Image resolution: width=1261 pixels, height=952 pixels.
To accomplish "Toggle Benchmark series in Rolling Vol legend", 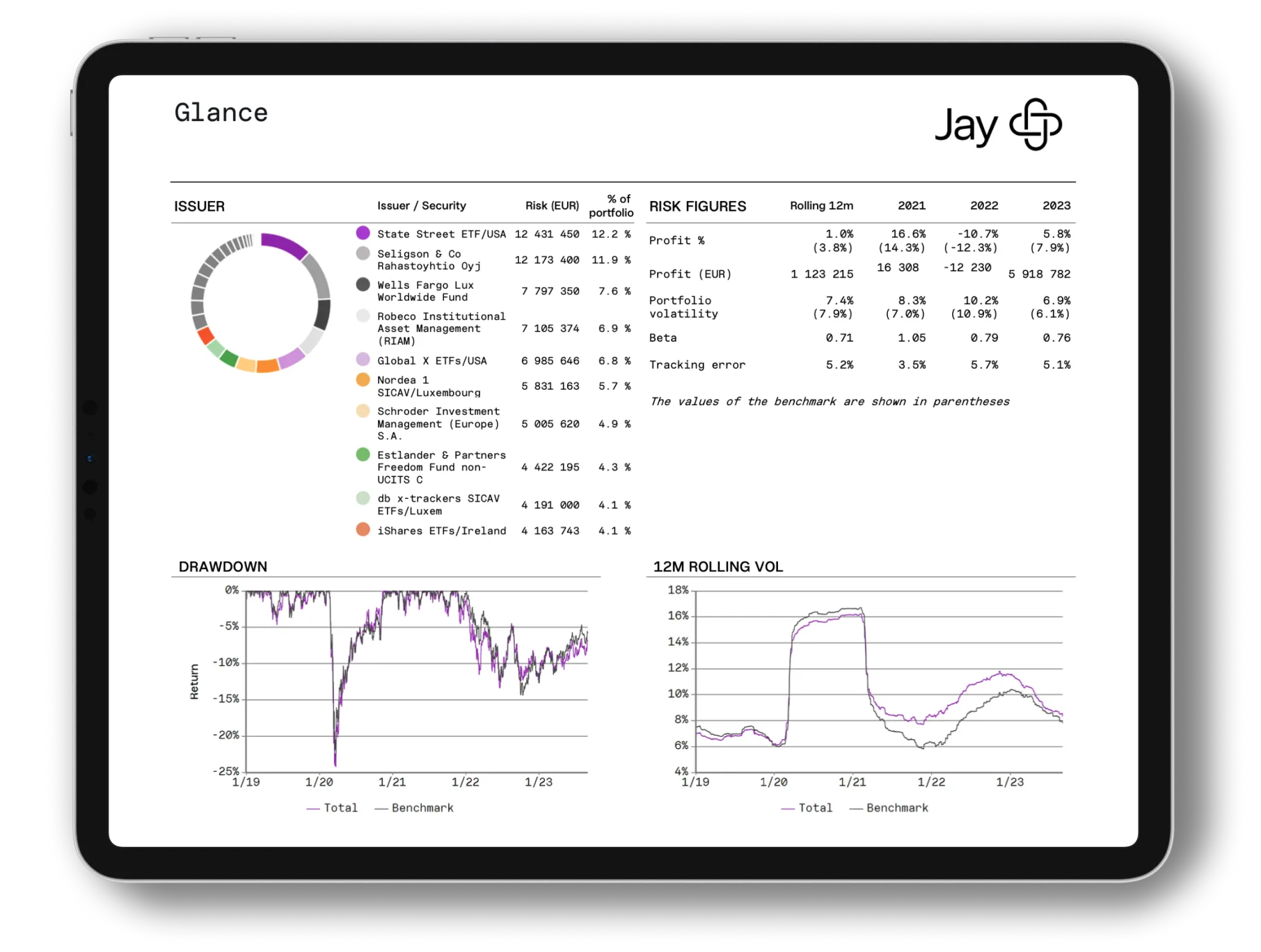I will 889,808.
